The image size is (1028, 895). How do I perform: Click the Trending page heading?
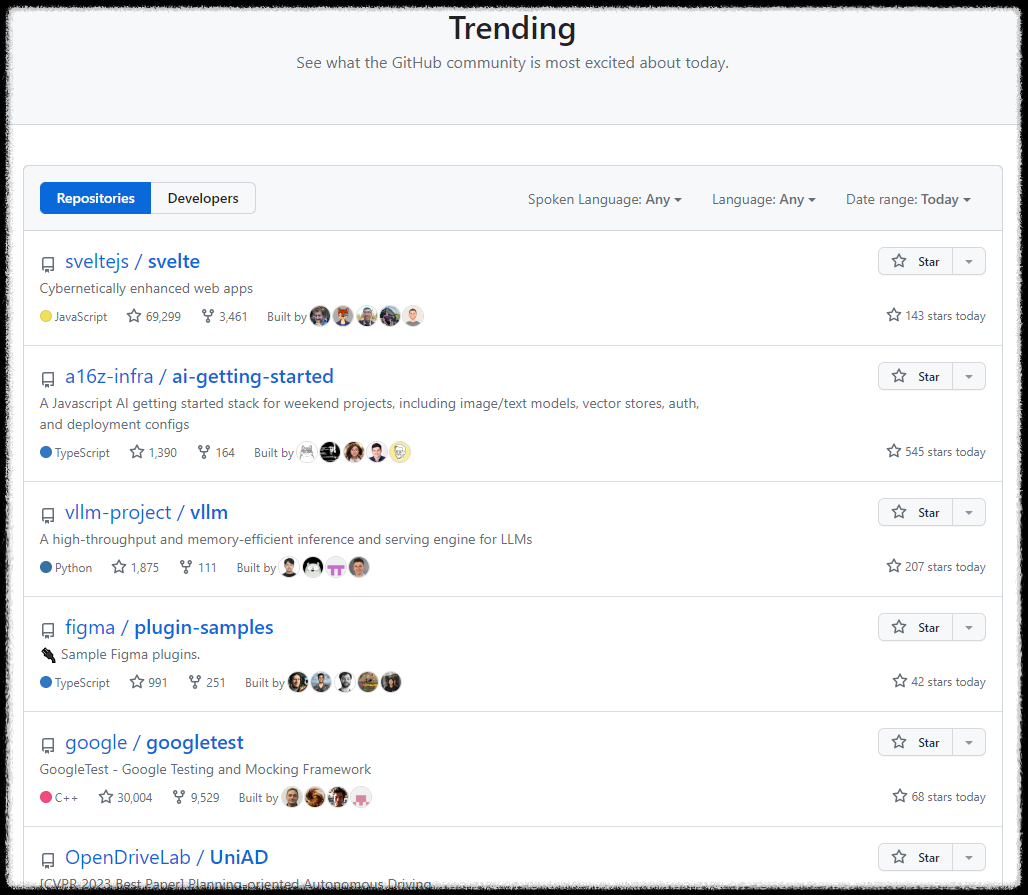512,29
